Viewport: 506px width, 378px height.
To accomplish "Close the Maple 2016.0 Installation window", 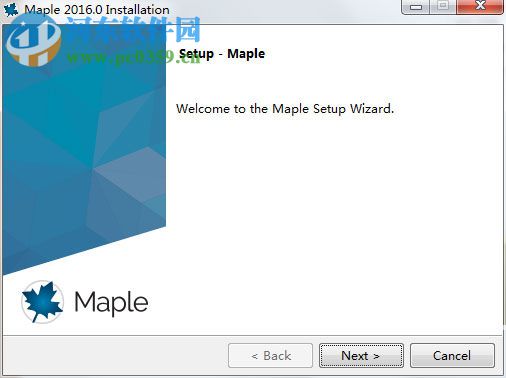I will (480, 7).
